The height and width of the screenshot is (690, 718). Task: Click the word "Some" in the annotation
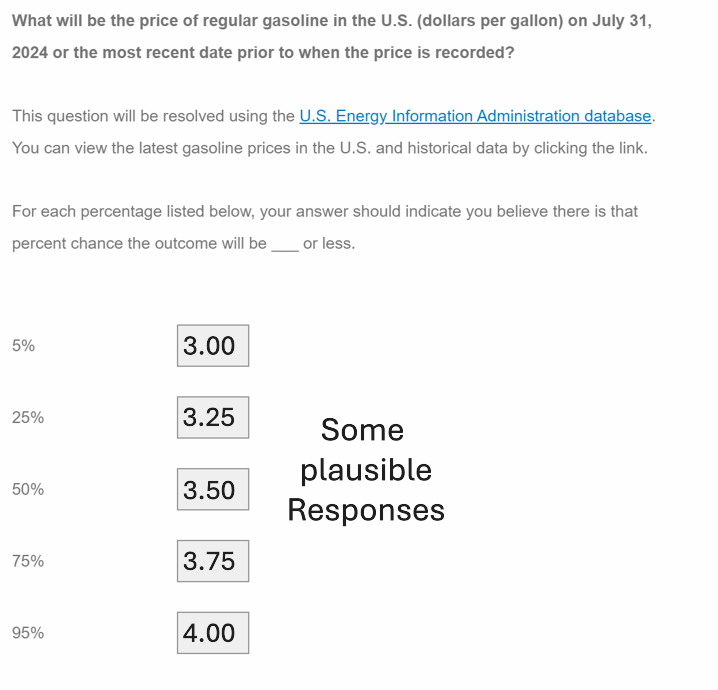pos(362,430)
